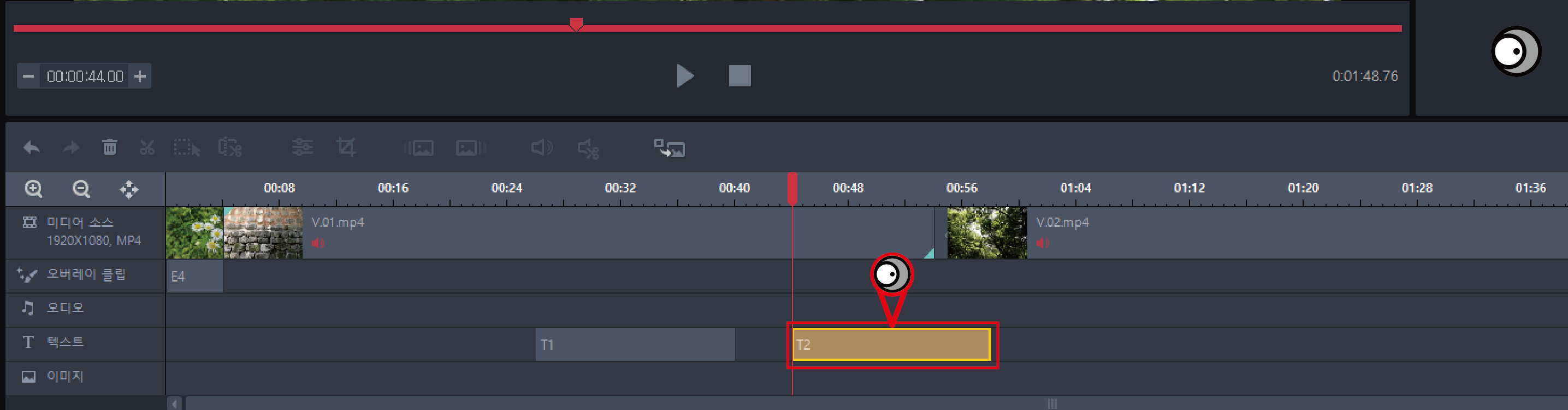
Task: Click the overlay clip track icon
Action: pos(27,275)
